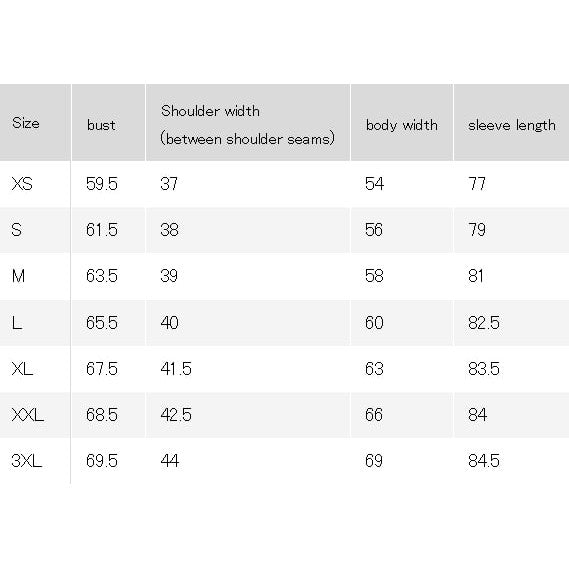Click the body width column header
This screenshot has width=569, height=569.
coord(401,125)
